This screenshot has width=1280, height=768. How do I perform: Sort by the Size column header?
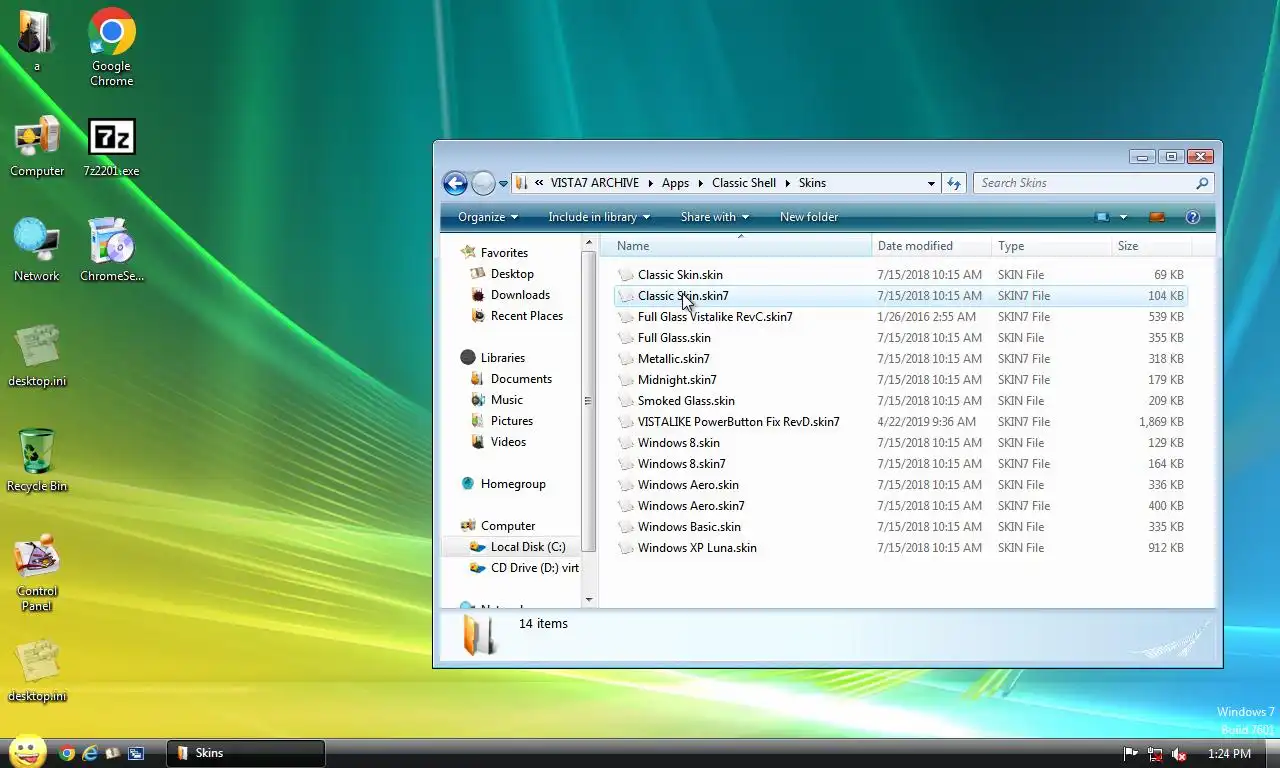coord(1151,246)
